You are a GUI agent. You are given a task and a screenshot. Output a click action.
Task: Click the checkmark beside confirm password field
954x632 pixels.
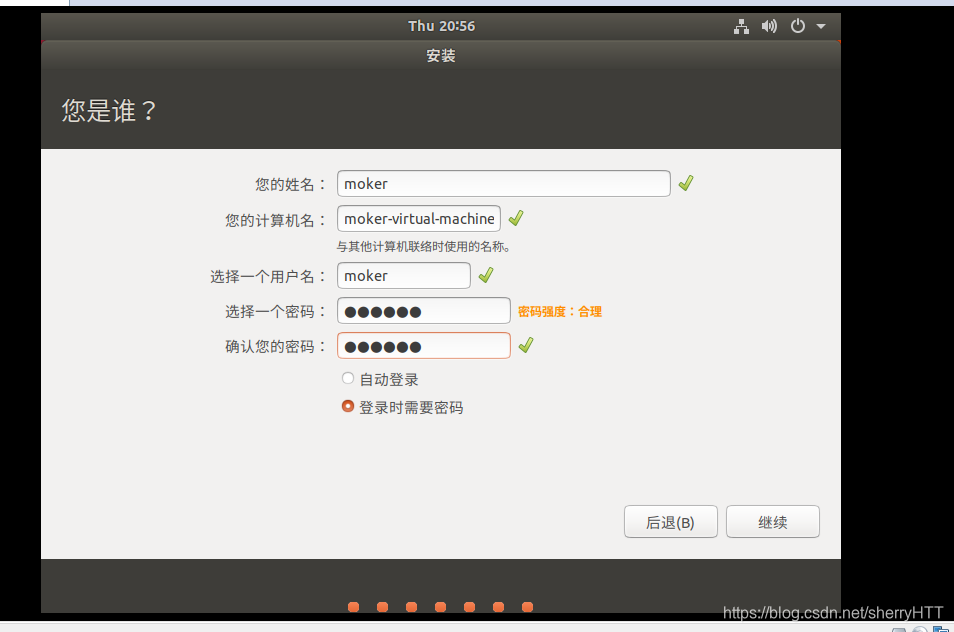pos(526,345)
